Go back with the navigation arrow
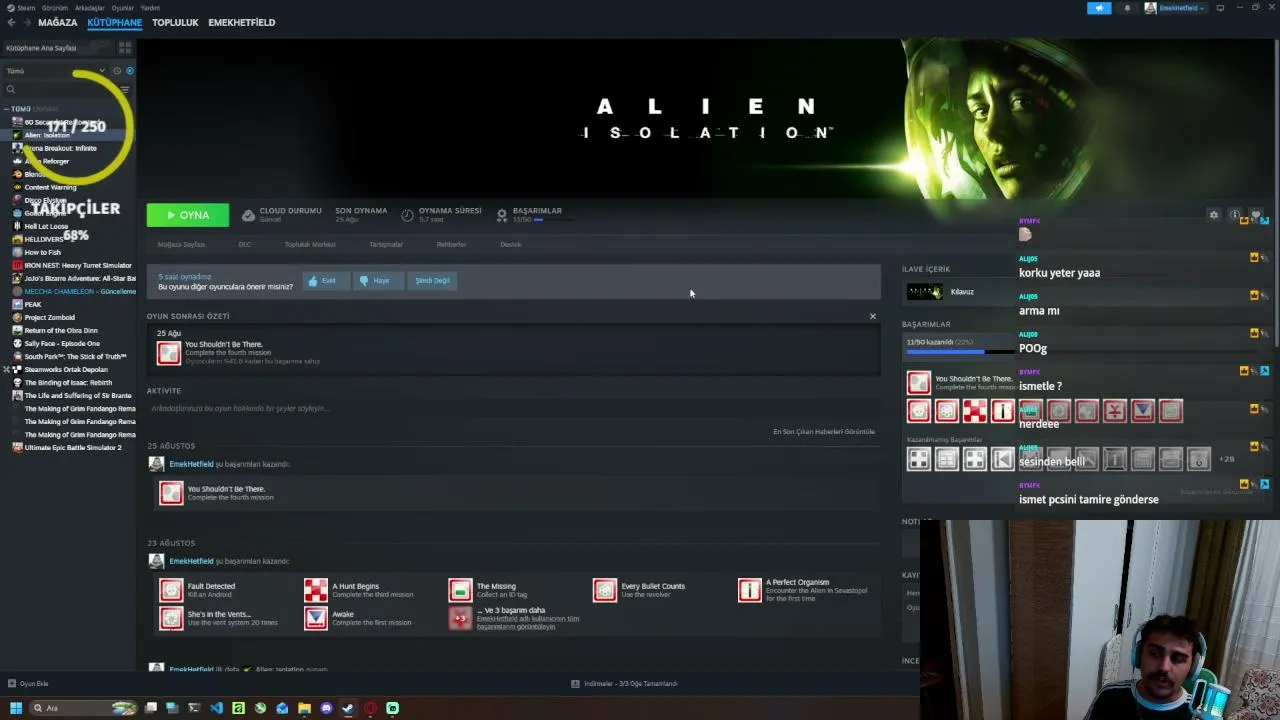Viewport: 1280px width, 720px height. (11, 22)
